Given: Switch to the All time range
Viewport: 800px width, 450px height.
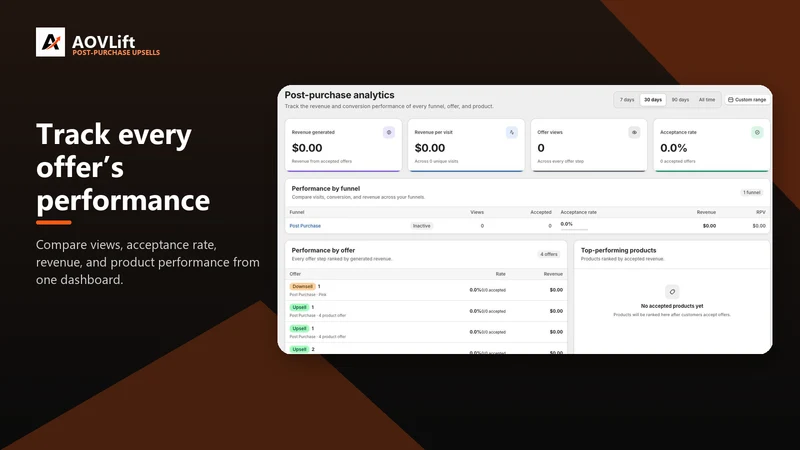Looking at the screenshot, I should (x=707, y=100).
